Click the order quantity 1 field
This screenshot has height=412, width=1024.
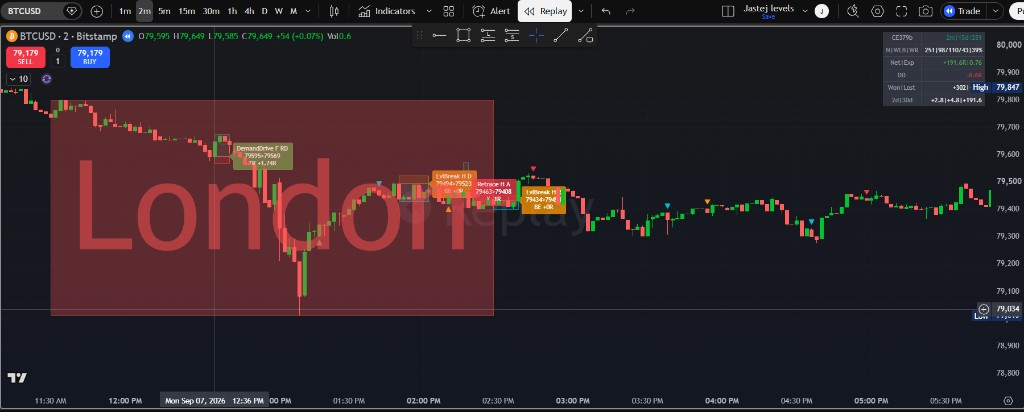point(57,62)
